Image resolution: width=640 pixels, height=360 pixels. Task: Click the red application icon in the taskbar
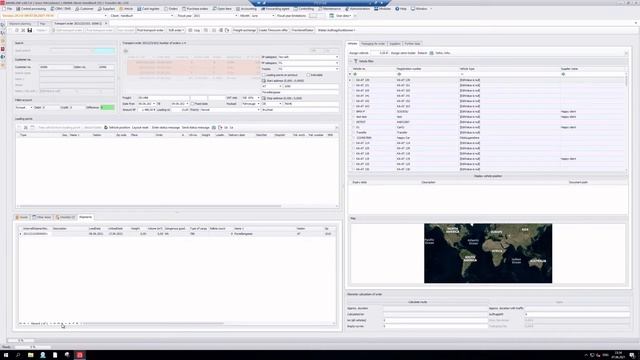(80, 355)
